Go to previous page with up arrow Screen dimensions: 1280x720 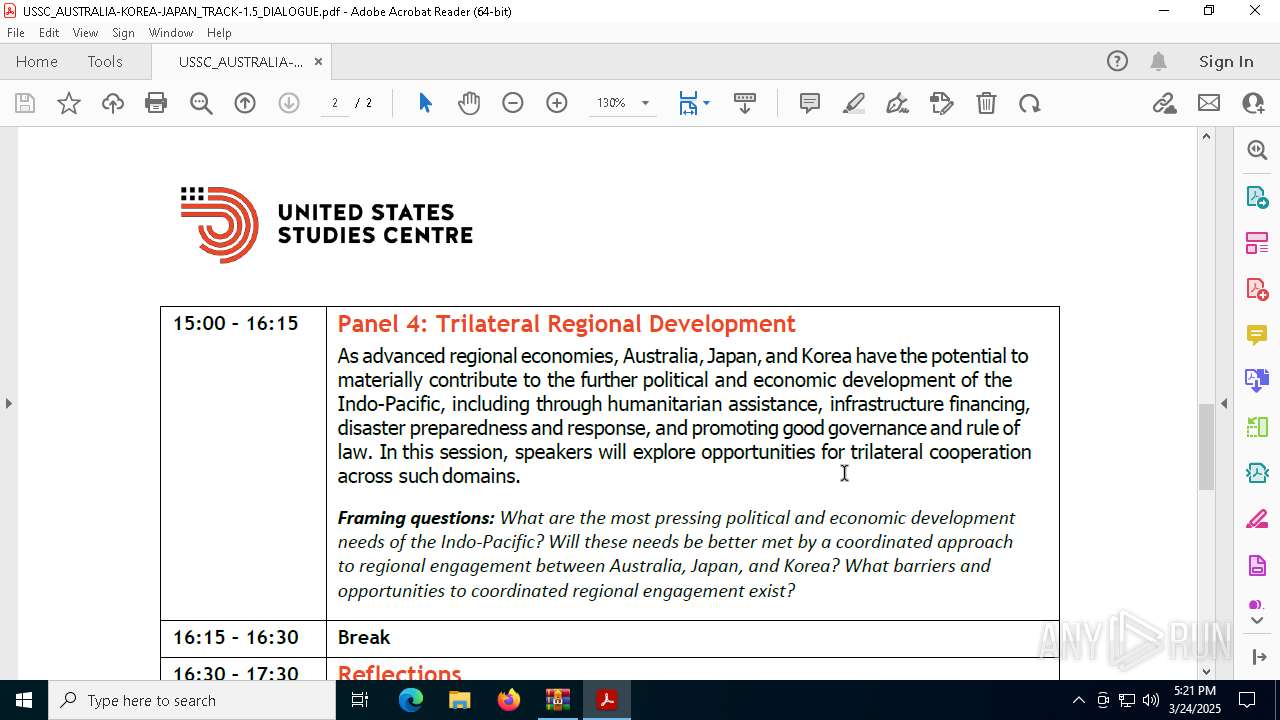coord(245,103)
